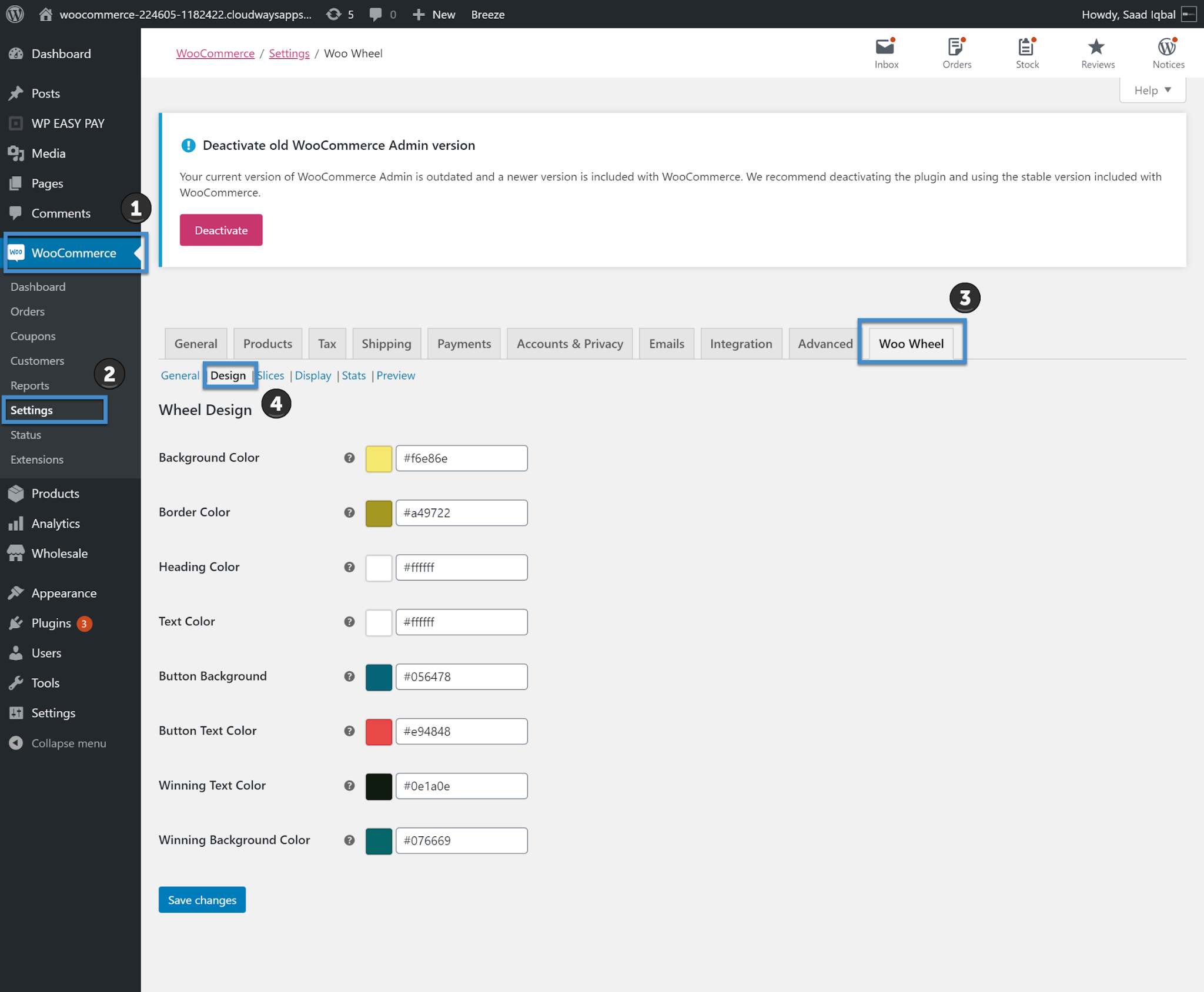Viewport: 1204px width, 992px height.
Task: Switch to the Products settings tab
Action: 267,344
